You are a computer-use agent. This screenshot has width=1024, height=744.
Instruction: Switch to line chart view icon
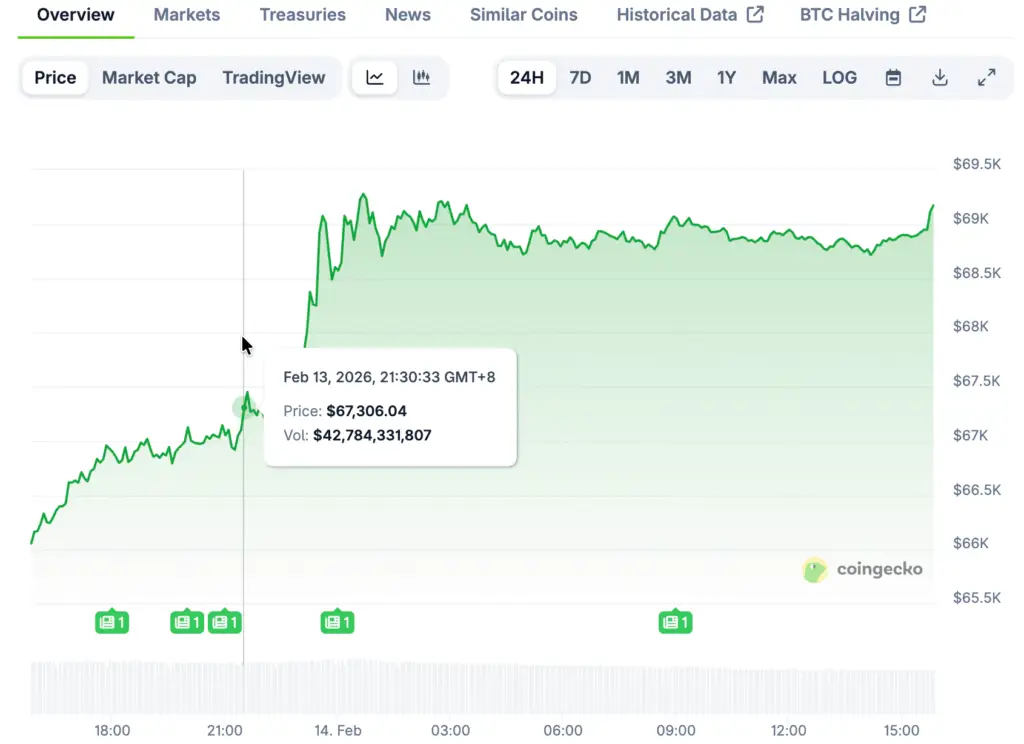(x=375, y=78)
